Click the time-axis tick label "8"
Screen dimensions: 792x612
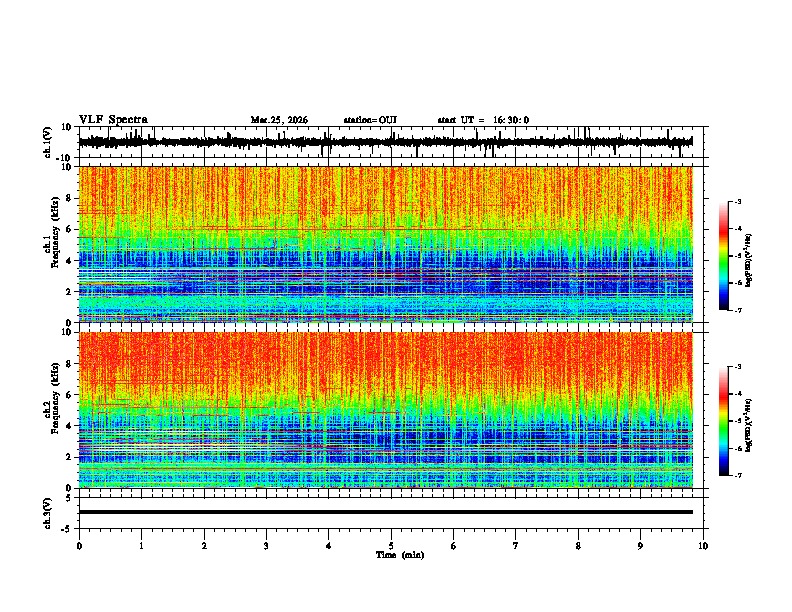coord(578,546)
